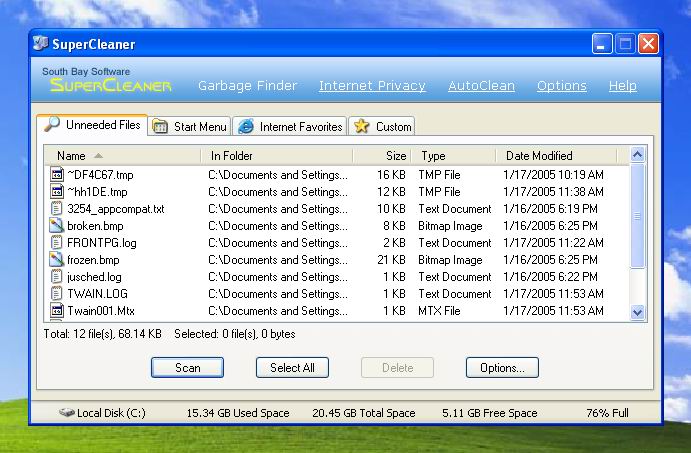This screenshot has height=453, width=691.
Task: Click the Internet Favorites globe icon
Action: (246, 127)
